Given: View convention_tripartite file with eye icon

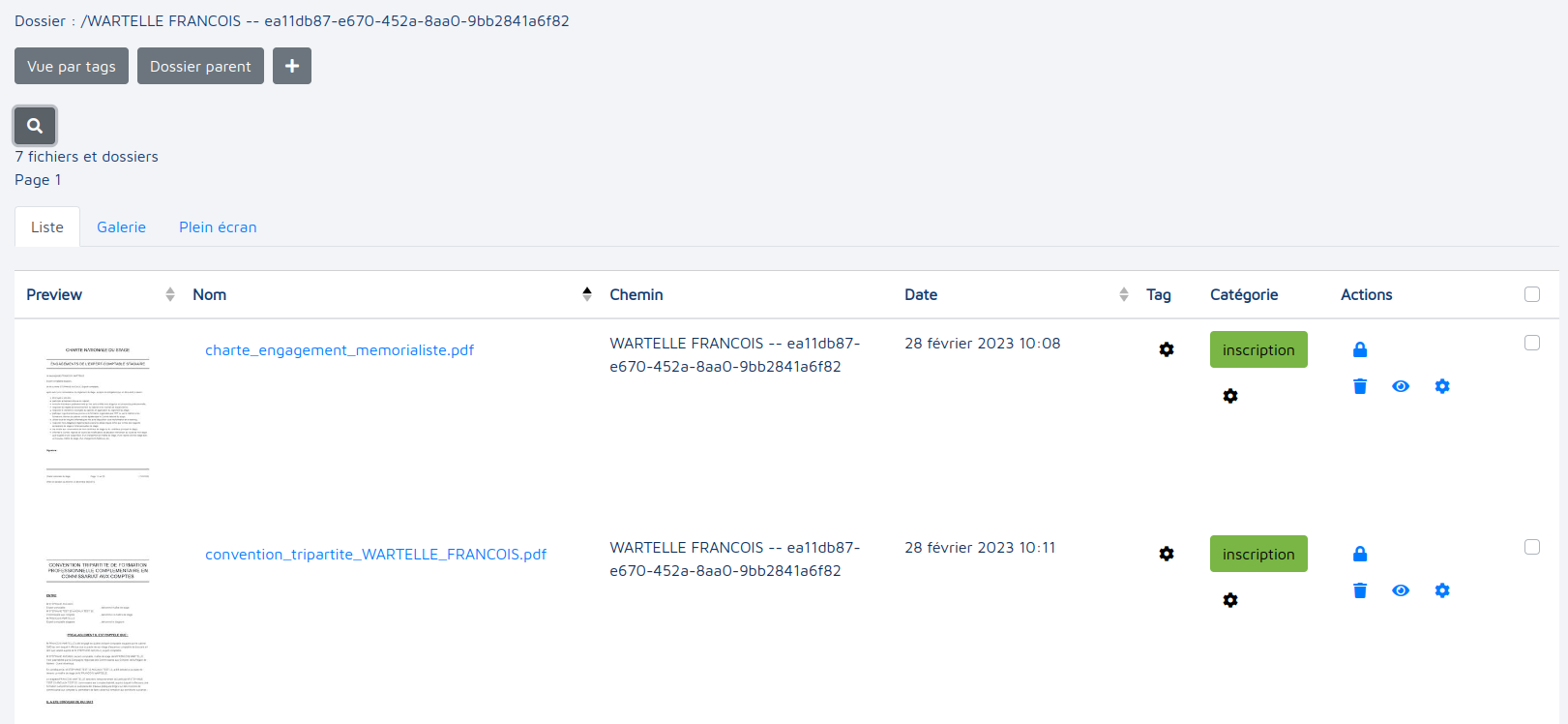Looking at the screenshot, I should [x=1400, y=590].
